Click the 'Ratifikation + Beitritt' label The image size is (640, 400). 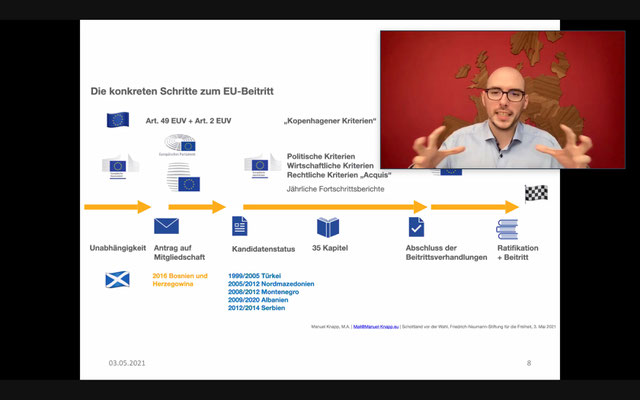(518, 253)
